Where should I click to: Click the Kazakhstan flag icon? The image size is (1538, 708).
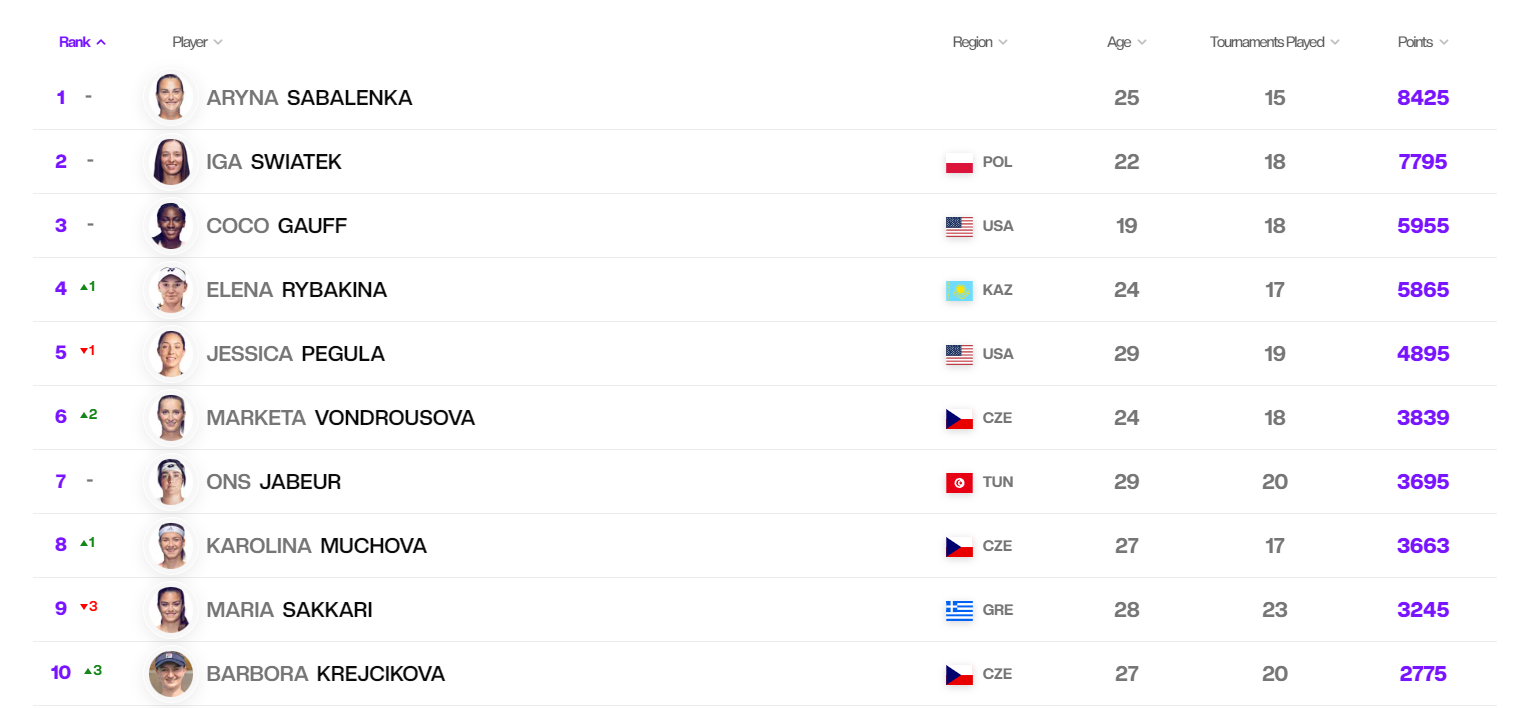[959, 291]
